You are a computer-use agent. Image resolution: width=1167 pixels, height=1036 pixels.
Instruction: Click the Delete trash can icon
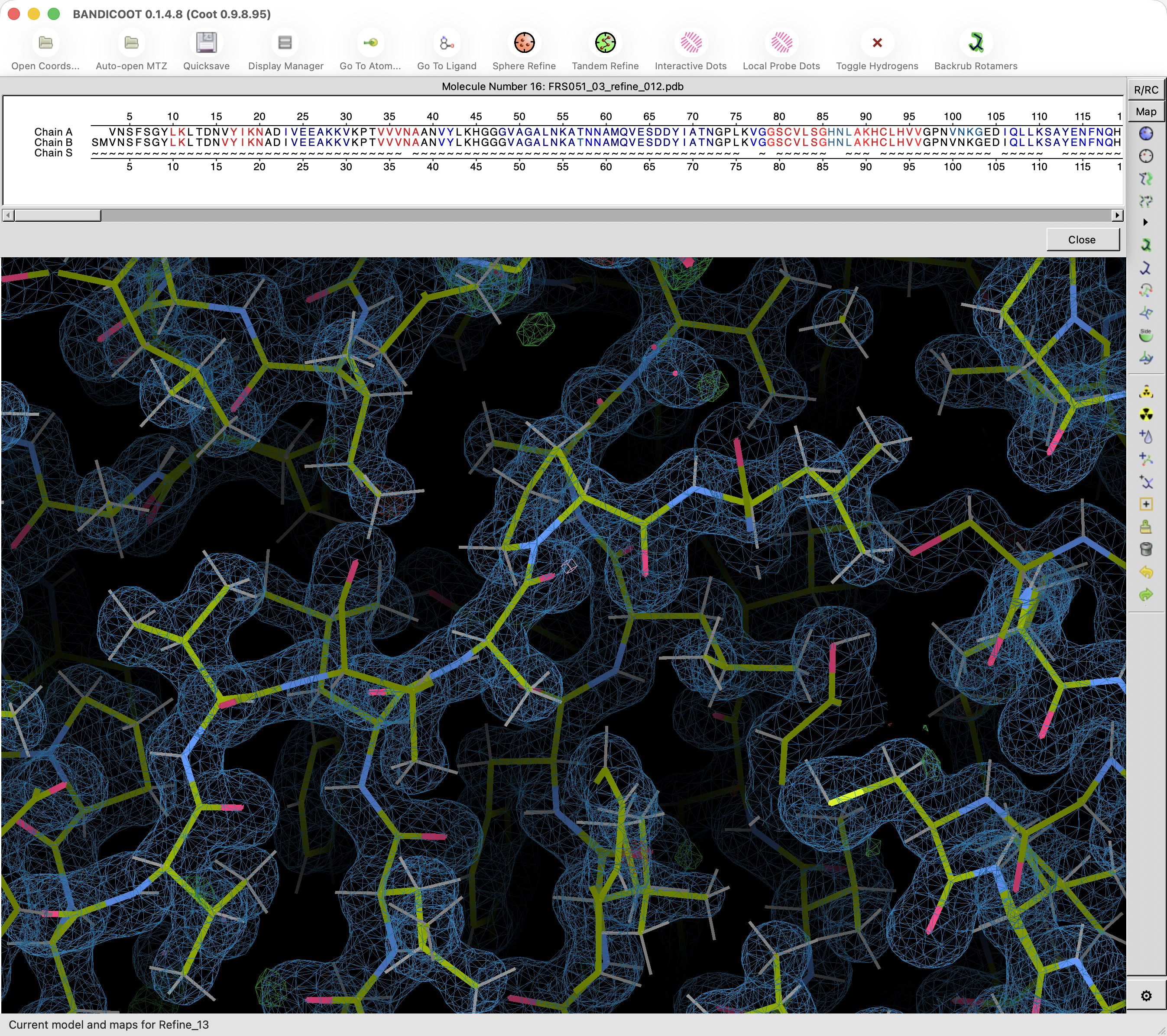(x=1146, y=549)
